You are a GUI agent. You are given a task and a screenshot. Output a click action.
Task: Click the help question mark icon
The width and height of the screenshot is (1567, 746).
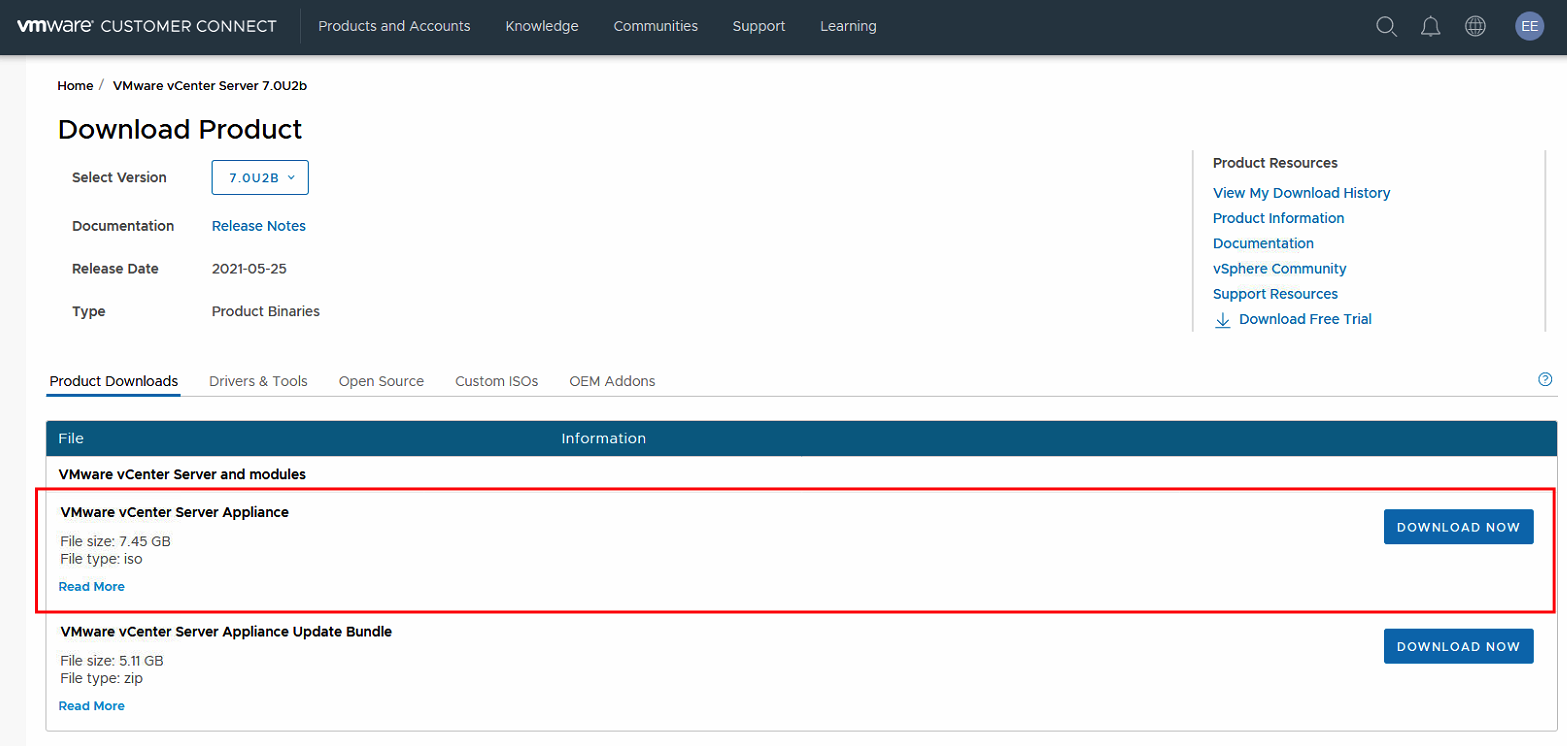tap(1545, 379)
